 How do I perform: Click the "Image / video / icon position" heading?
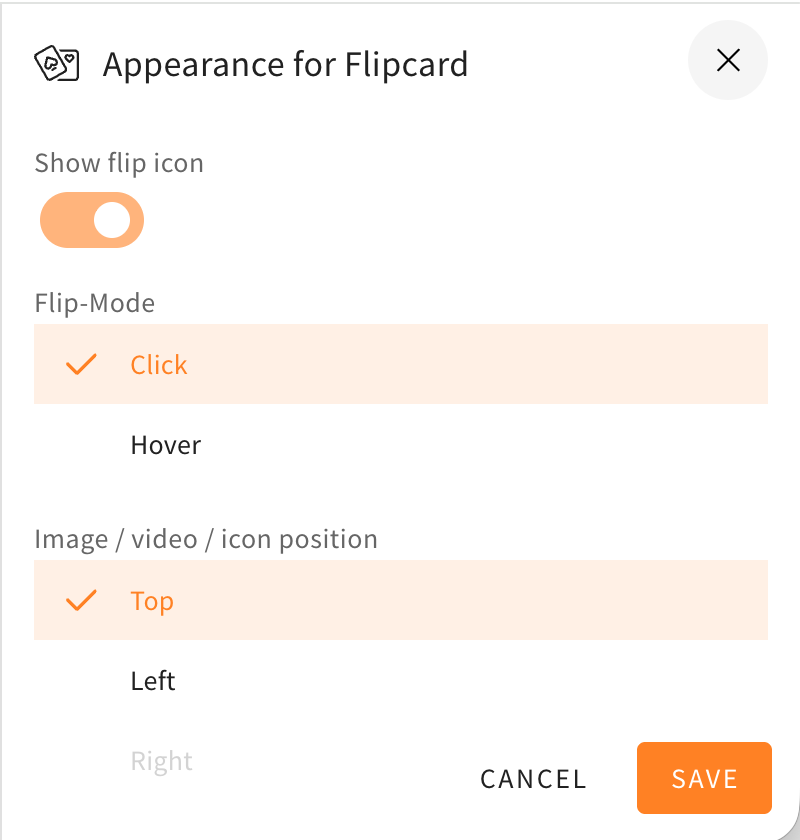pos(206,540)
